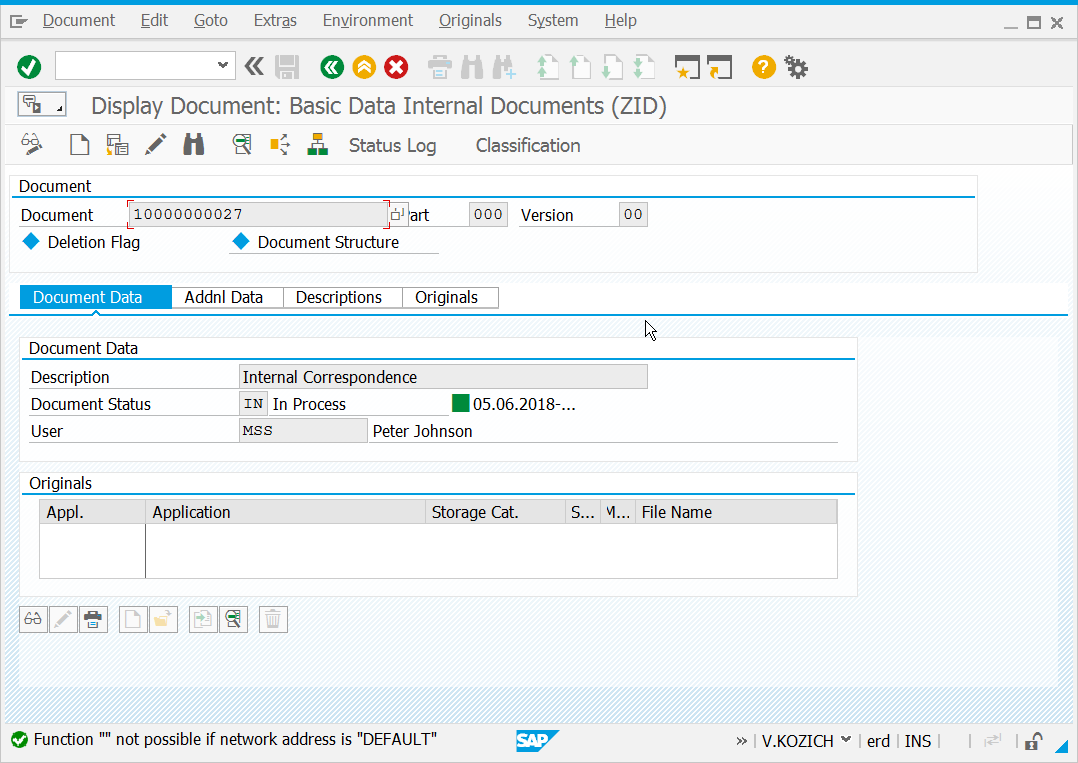Click the yellow Exit icon
Viewport: 1078px width, 763px height.
click(x=364, y=67)
